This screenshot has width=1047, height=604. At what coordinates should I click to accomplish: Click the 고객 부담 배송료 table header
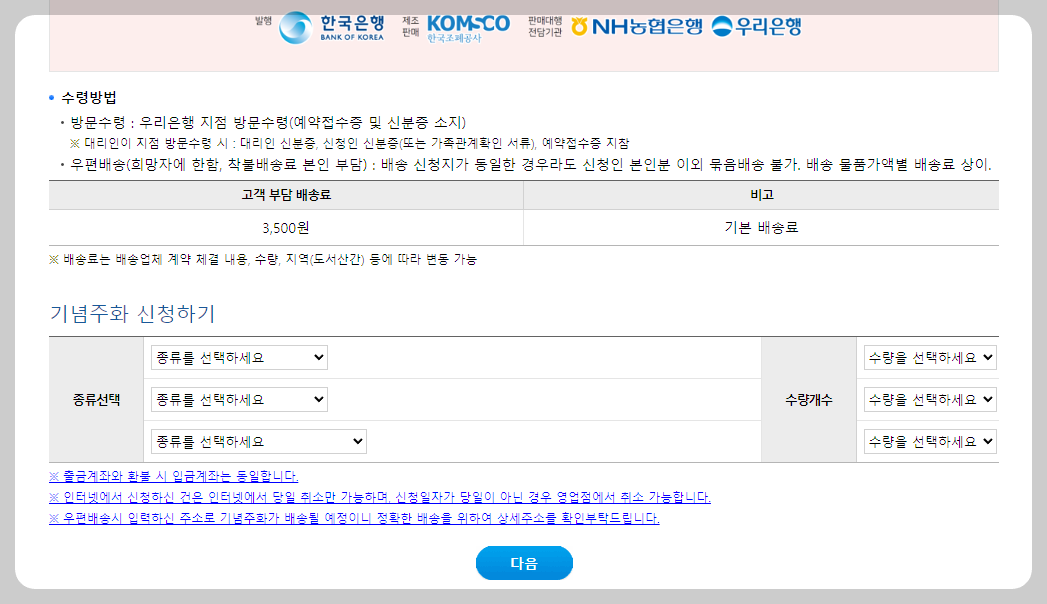click(285, 196)
